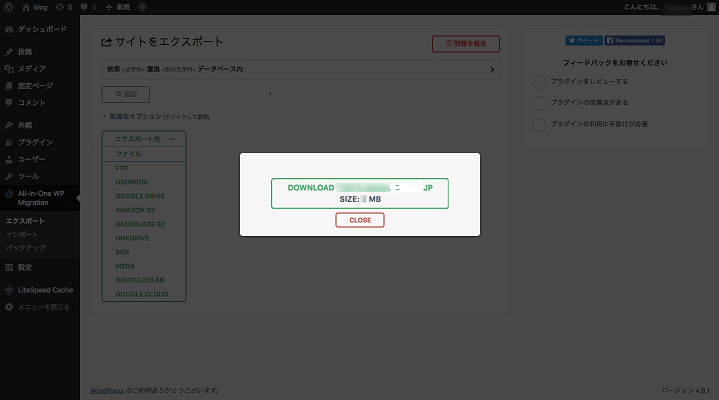Select GOOGLE DRIVE export destination
This screenshot has height=400, width=719.
(x=140, y=196)
